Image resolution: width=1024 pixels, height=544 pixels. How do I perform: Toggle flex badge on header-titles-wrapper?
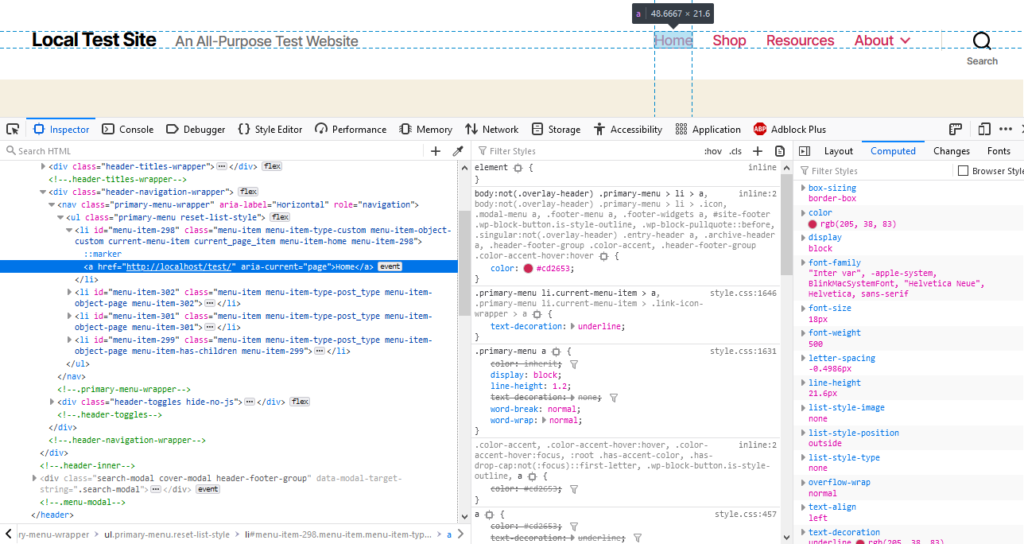click(x=272, y=166)
